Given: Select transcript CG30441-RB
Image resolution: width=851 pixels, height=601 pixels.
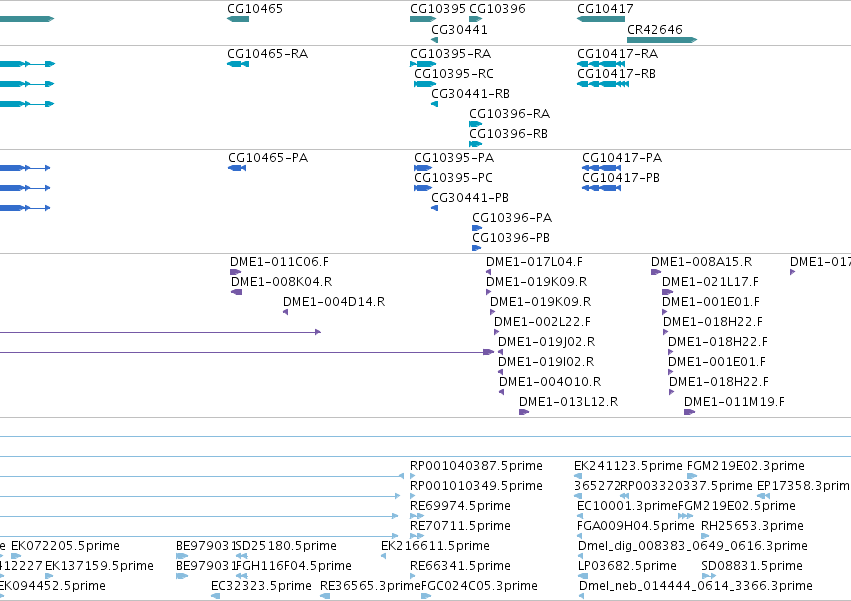Looking at the screenshot, I should point(471,94).
